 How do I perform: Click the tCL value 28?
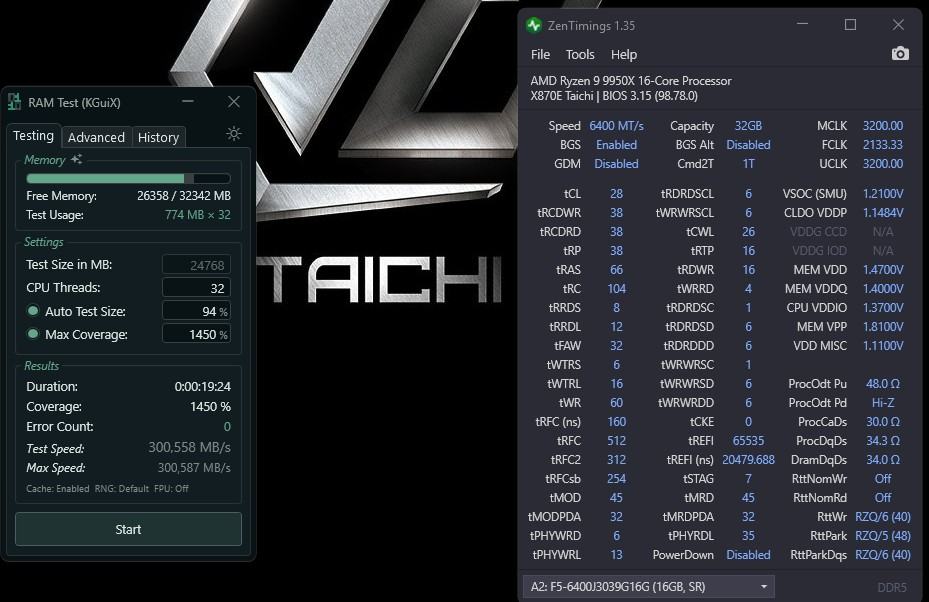coord(616,194)
